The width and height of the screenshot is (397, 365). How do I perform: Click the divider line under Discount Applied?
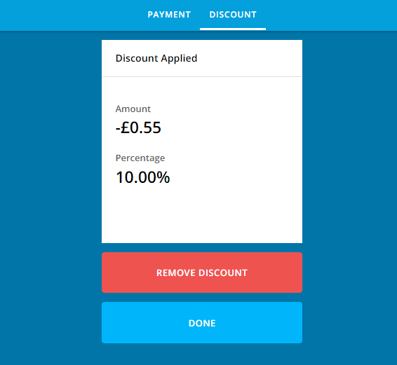(202, 76)
